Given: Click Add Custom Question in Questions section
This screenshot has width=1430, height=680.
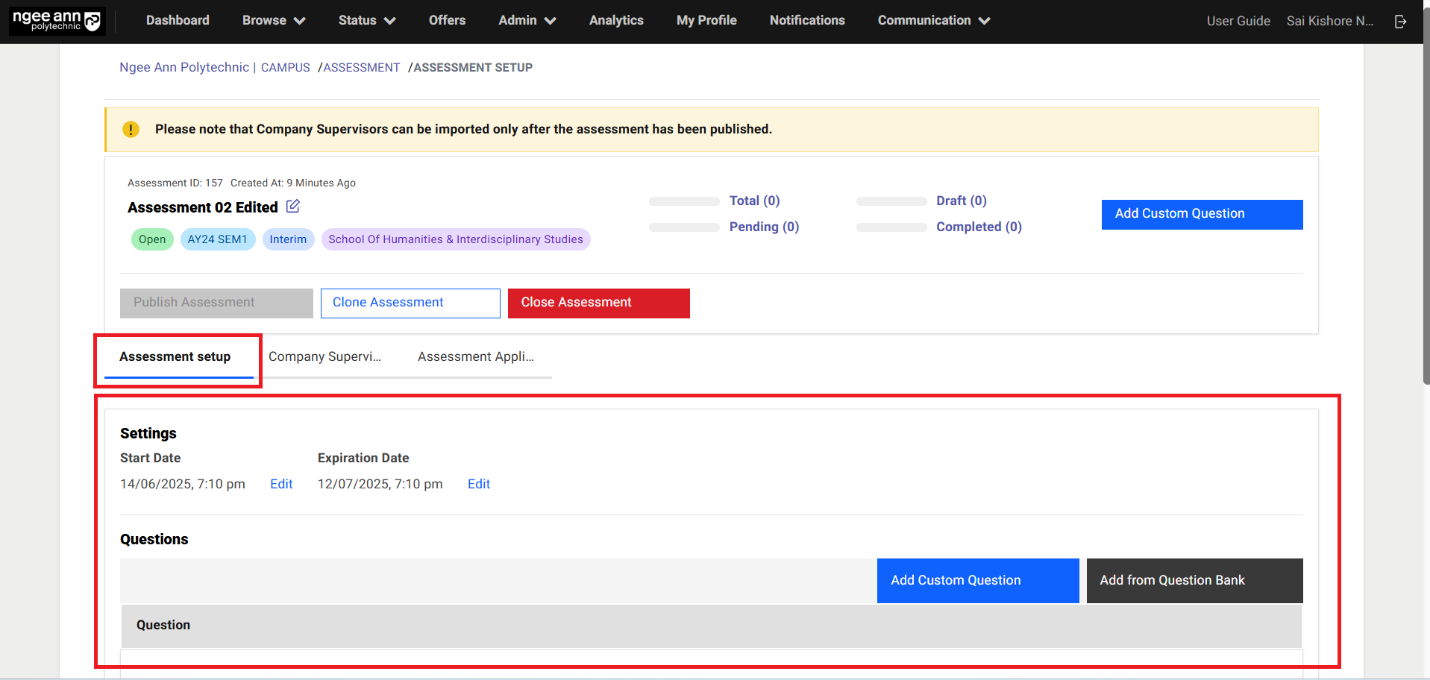Looking at the screenshot, I should [x=977, y=581].
